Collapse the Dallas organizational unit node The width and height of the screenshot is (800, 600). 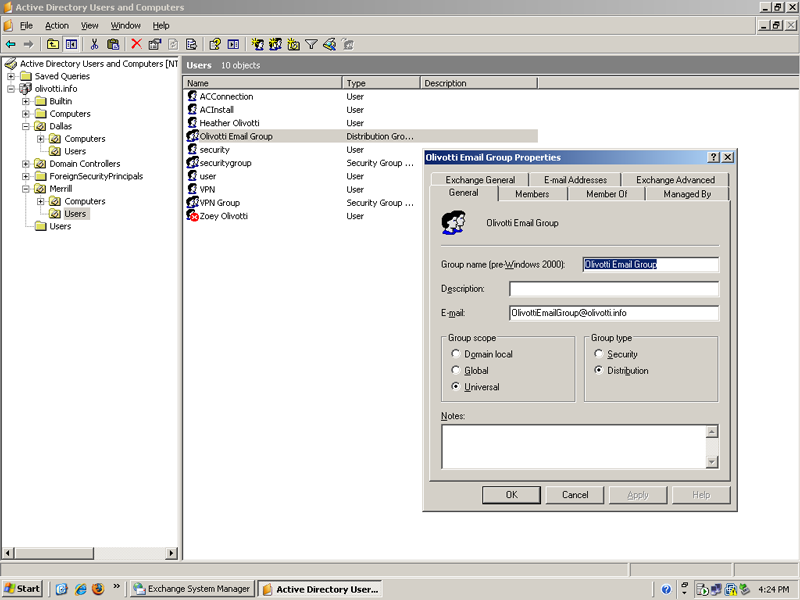[x=26, y=126]
